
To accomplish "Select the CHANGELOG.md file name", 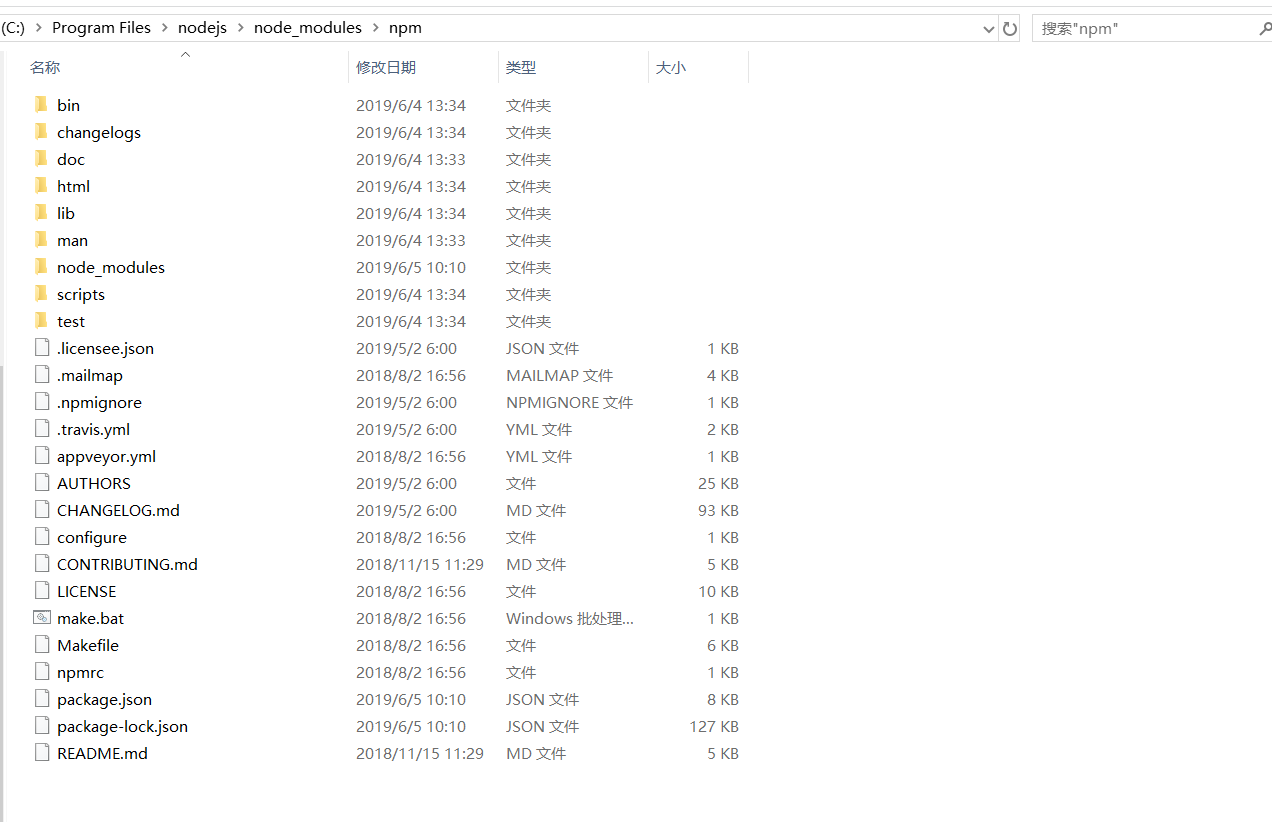I will (118, 510).
